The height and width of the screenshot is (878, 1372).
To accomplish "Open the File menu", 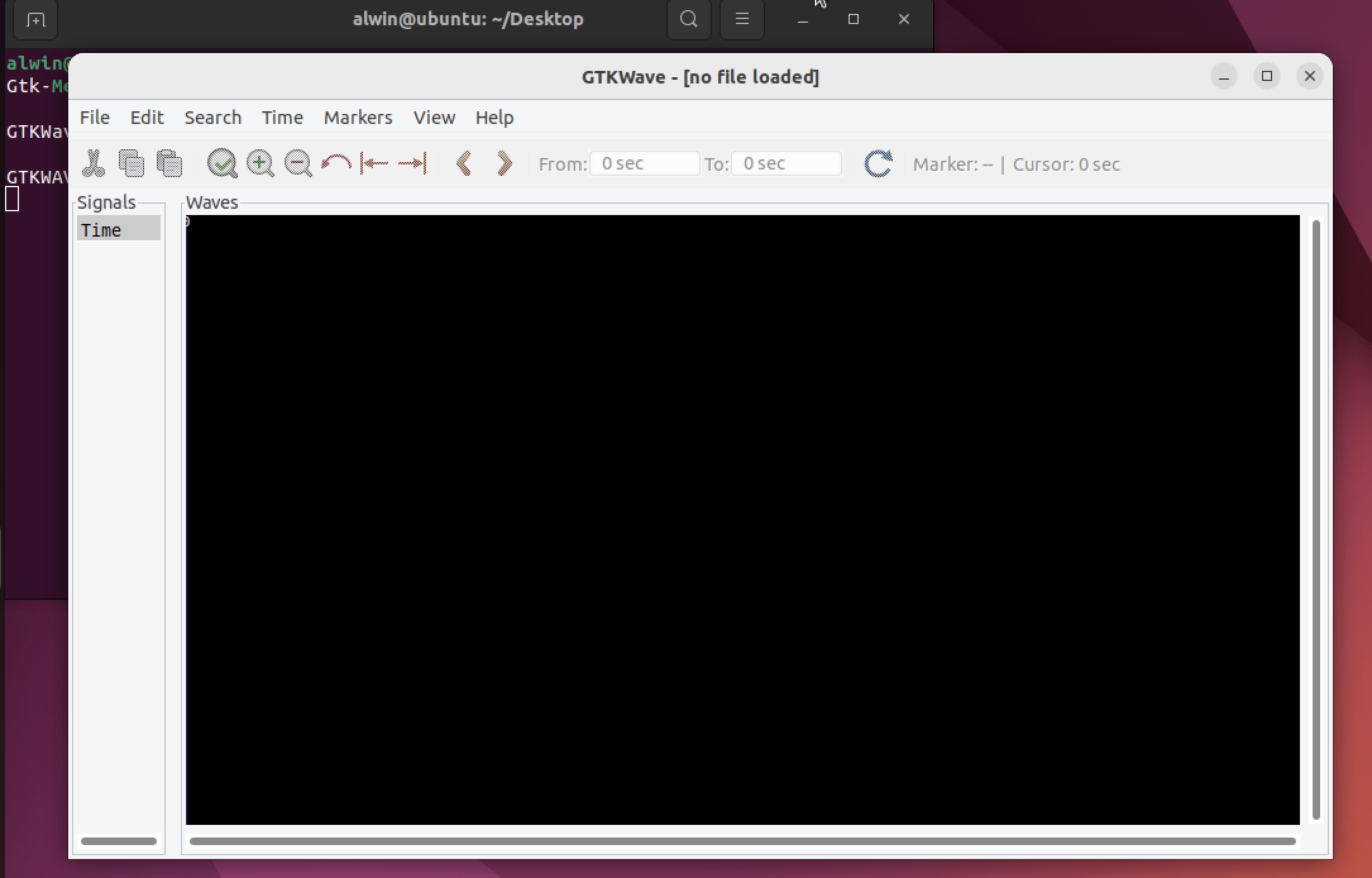I will pyautogui.click(x=95, y=118).
